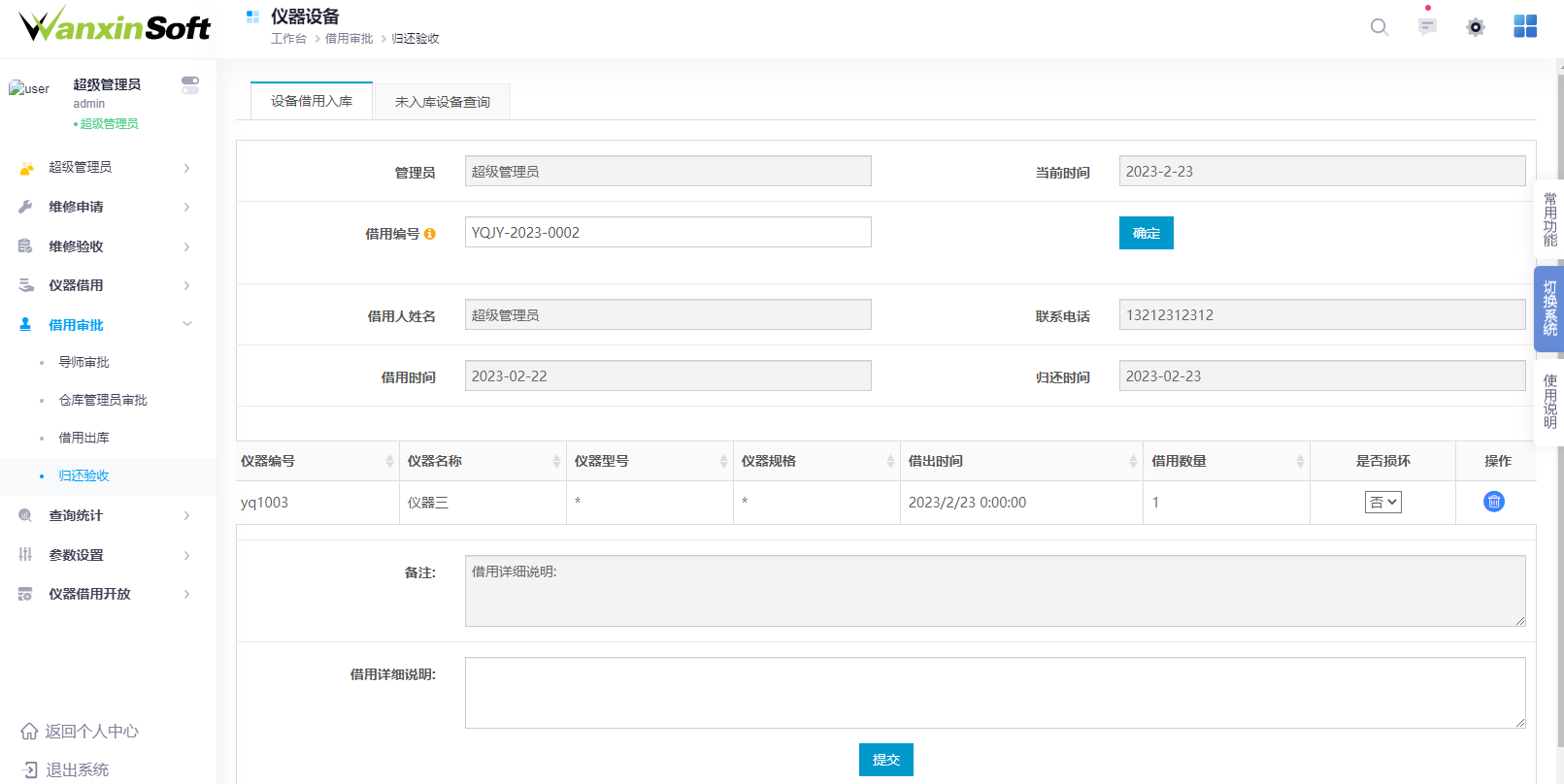This screenshot has width=1564, height=784.
Task: Click the 返回个人中心 home icon
Action: [x=29, y=732]
